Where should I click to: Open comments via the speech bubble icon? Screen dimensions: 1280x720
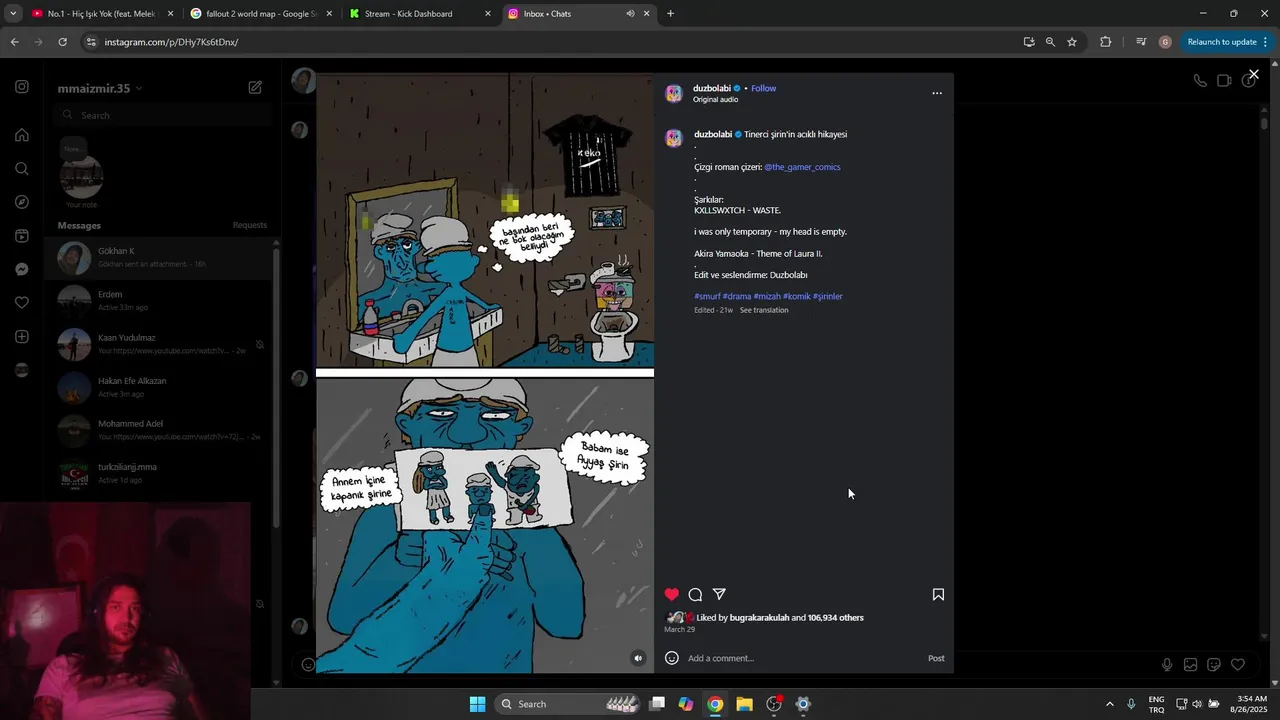(x=695, y=594)
